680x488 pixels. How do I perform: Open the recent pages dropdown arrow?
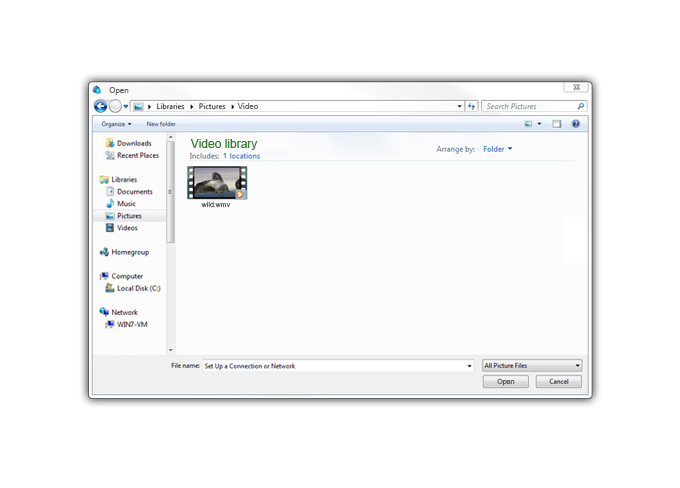click(x=126, y=106)
